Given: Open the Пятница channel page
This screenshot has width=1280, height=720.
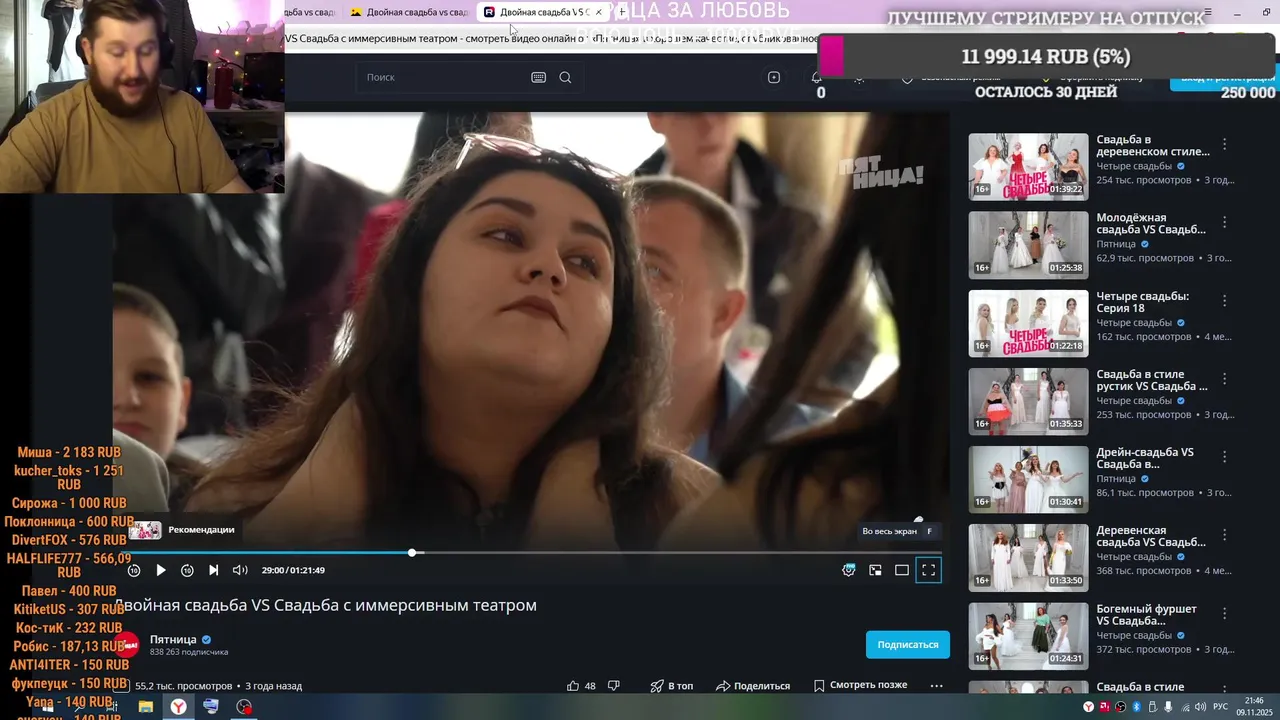Looking at the screenshot, I should pyautogui.click(x=173, y=639).
